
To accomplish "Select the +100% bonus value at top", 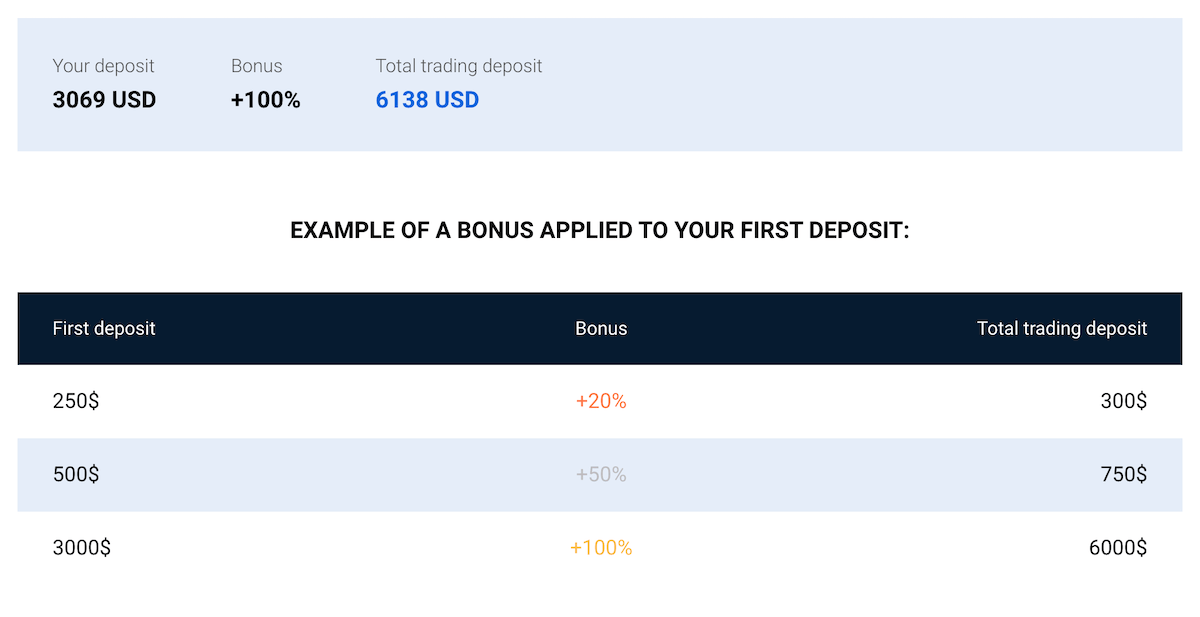I will point(265,100).
